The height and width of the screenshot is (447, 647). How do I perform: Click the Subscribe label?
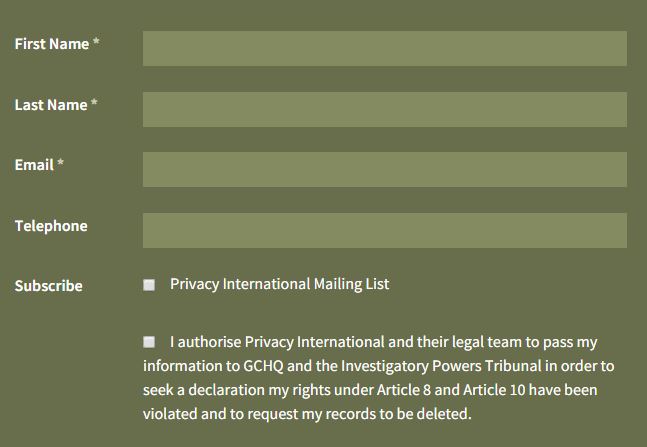coord(48,286)
